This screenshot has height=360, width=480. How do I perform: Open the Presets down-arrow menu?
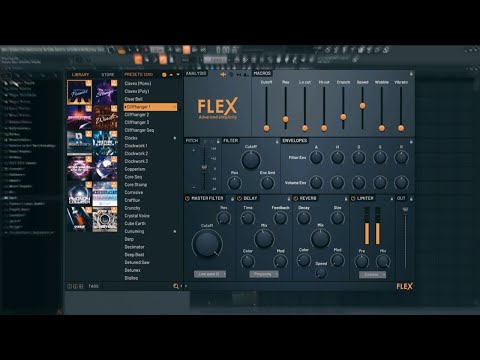(x=178, y=75)
